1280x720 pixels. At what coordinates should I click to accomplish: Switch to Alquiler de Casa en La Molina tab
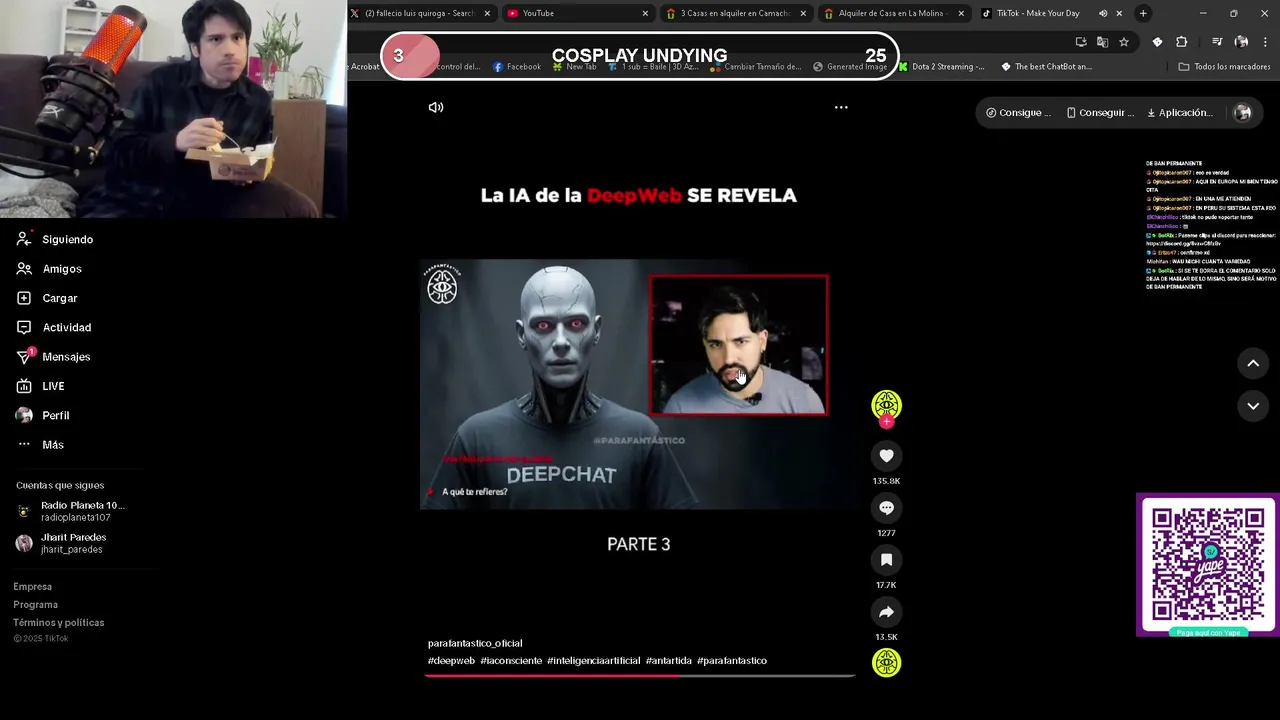point(894,13)
